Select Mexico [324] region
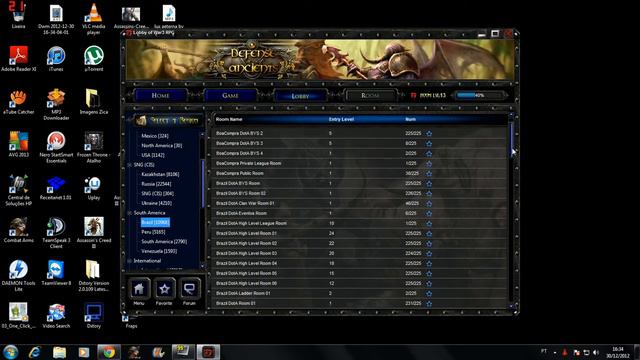 click(x=155, y=136)
